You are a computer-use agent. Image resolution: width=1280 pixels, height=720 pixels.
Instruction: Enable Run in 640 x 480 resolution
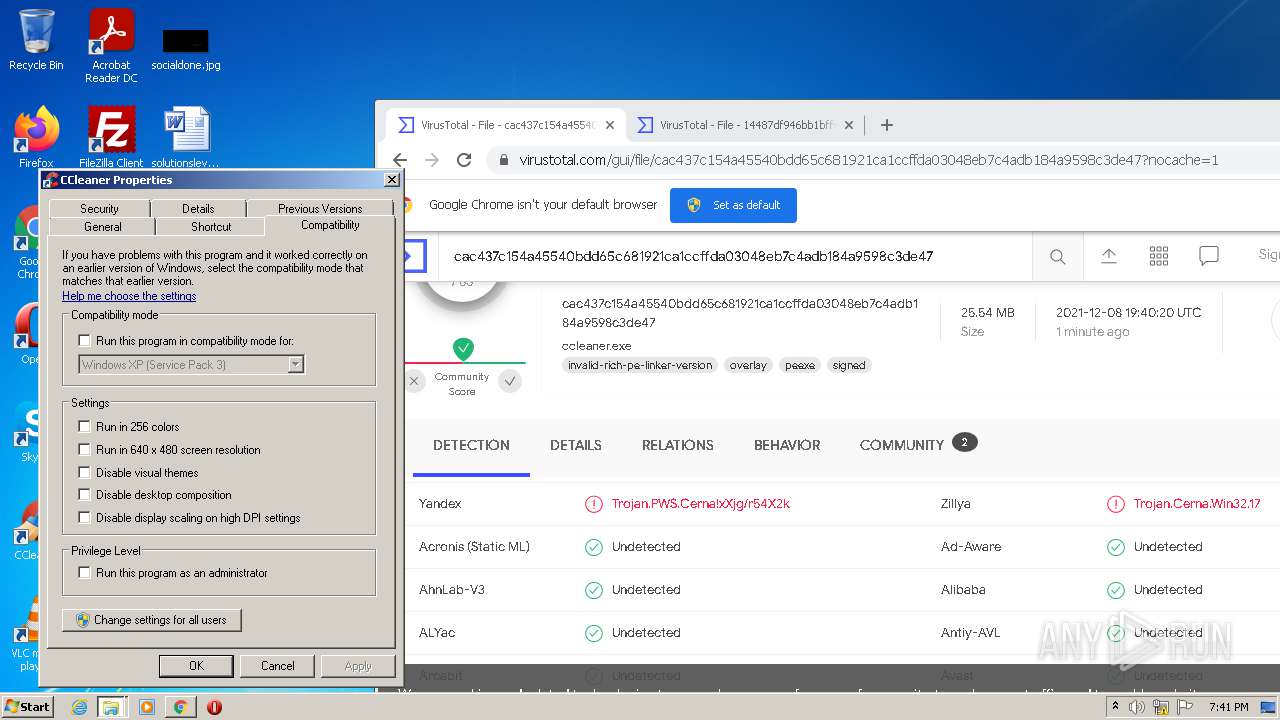pos(85,449)
